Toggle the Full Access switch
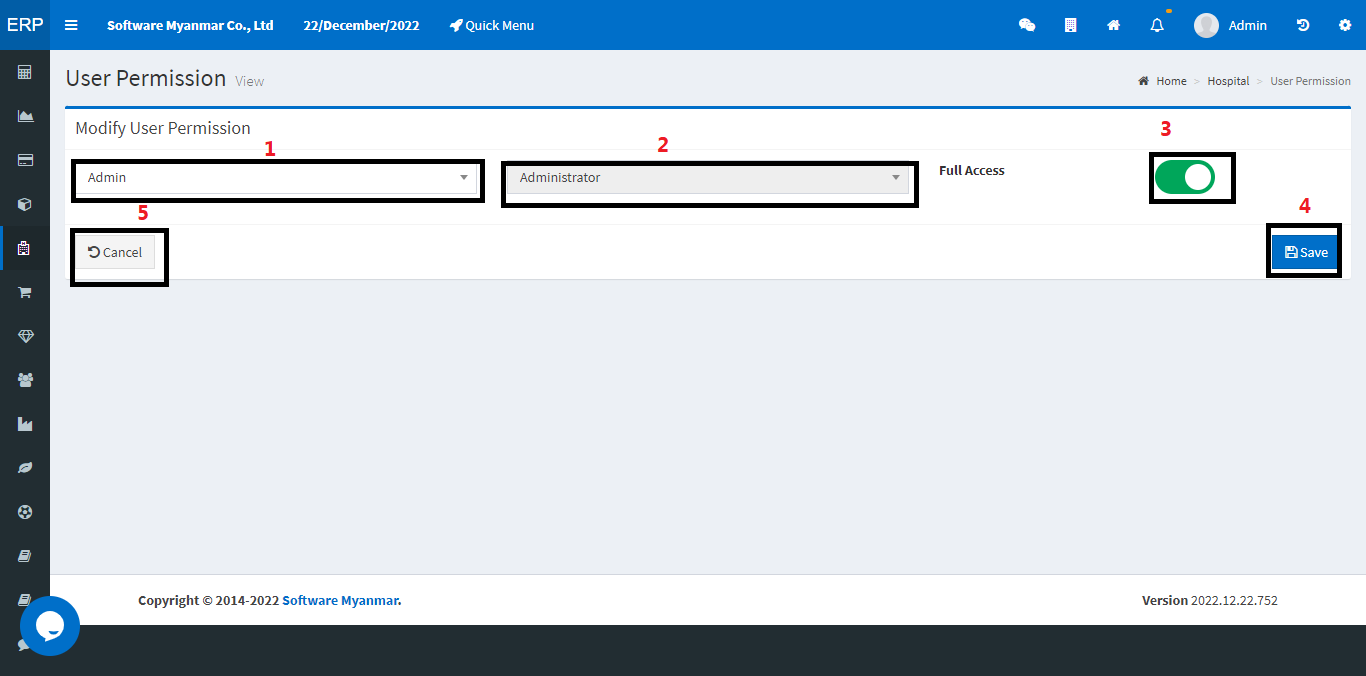The height and width of the screenshot is (676, 1366). click(1185, 177)
